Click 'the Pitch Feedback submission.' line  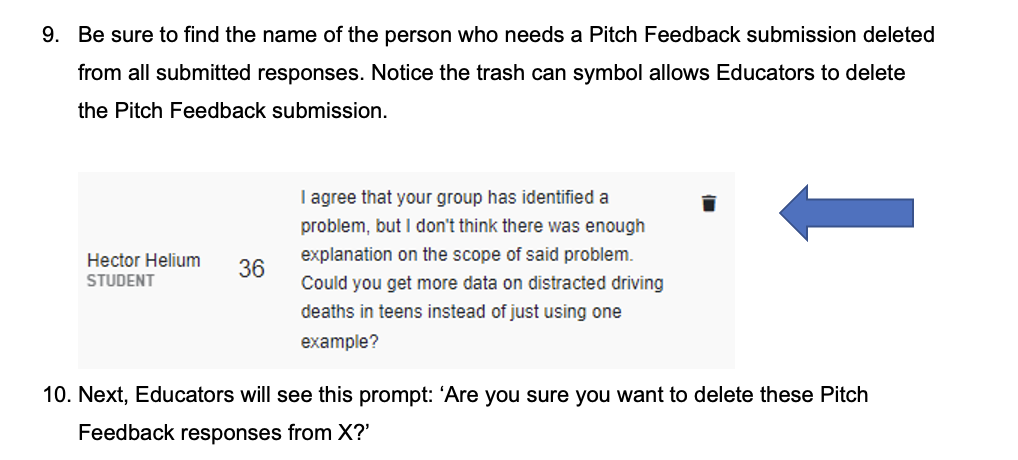(x=231, y=111)
